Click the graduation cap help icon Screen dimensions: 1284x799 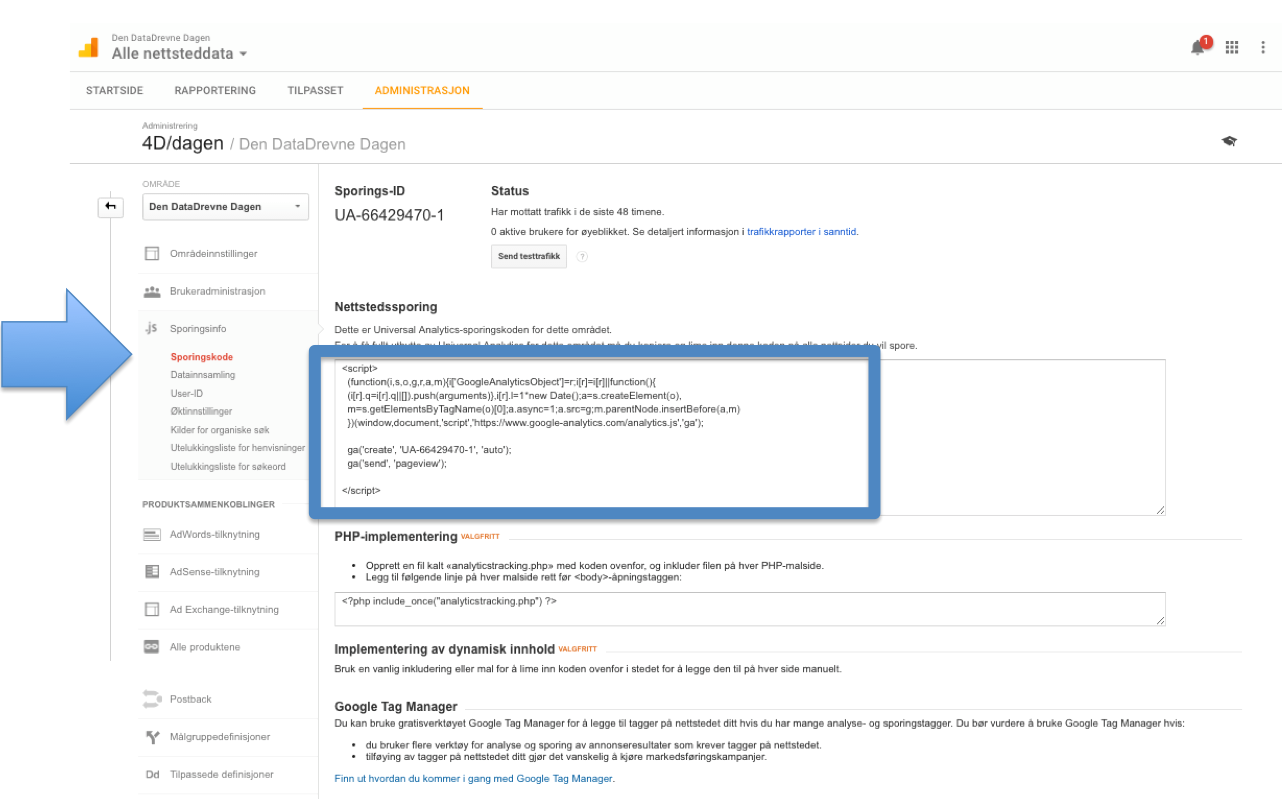tap(1229, 141)
